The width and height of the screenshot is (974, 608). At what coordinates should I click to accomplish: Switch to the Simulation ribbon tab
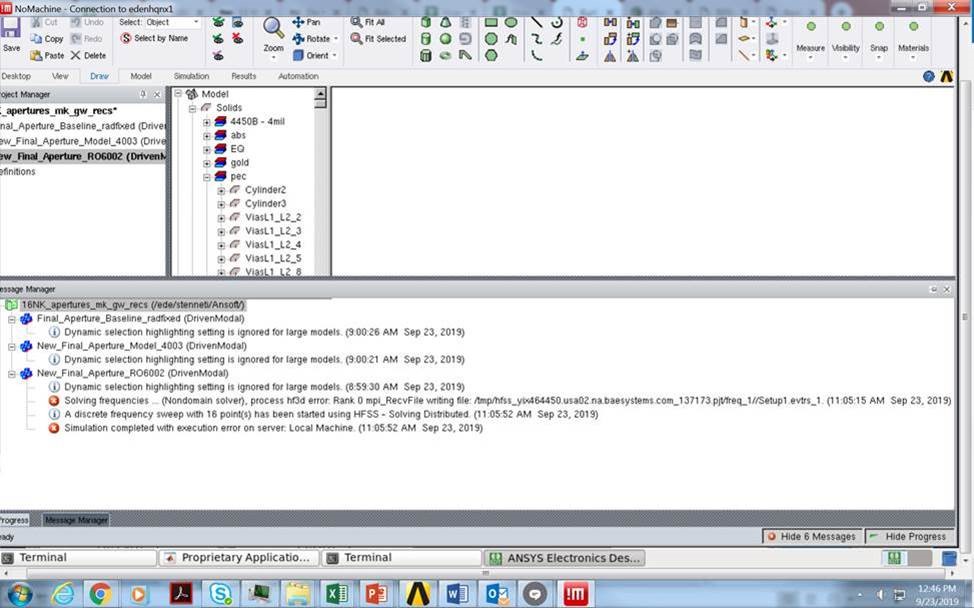pyautogui.click(x=193, y=75)
